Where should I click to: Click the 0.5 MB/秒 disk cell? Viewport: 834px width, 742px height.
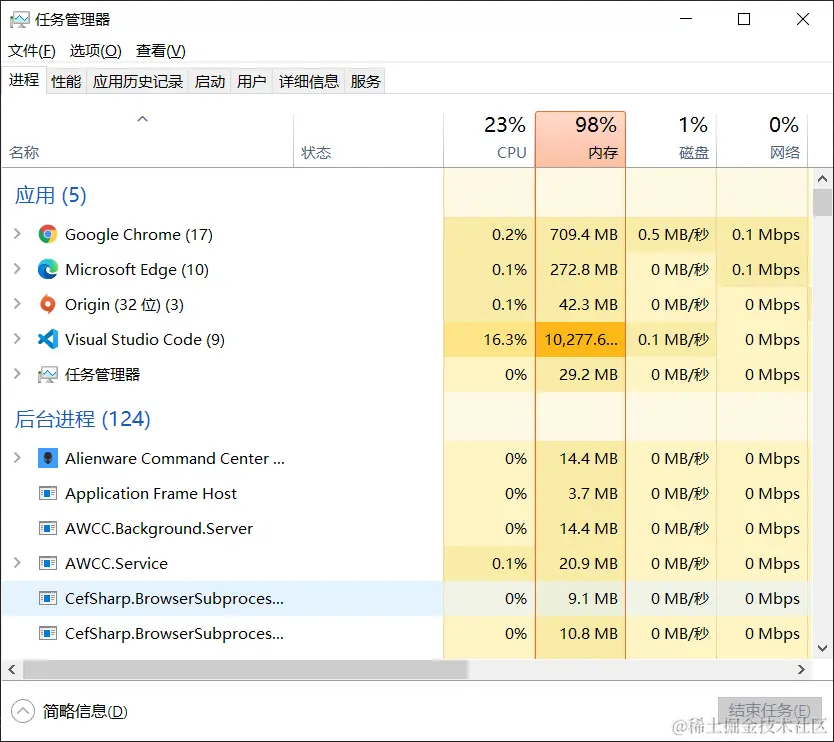pos(671,235)
